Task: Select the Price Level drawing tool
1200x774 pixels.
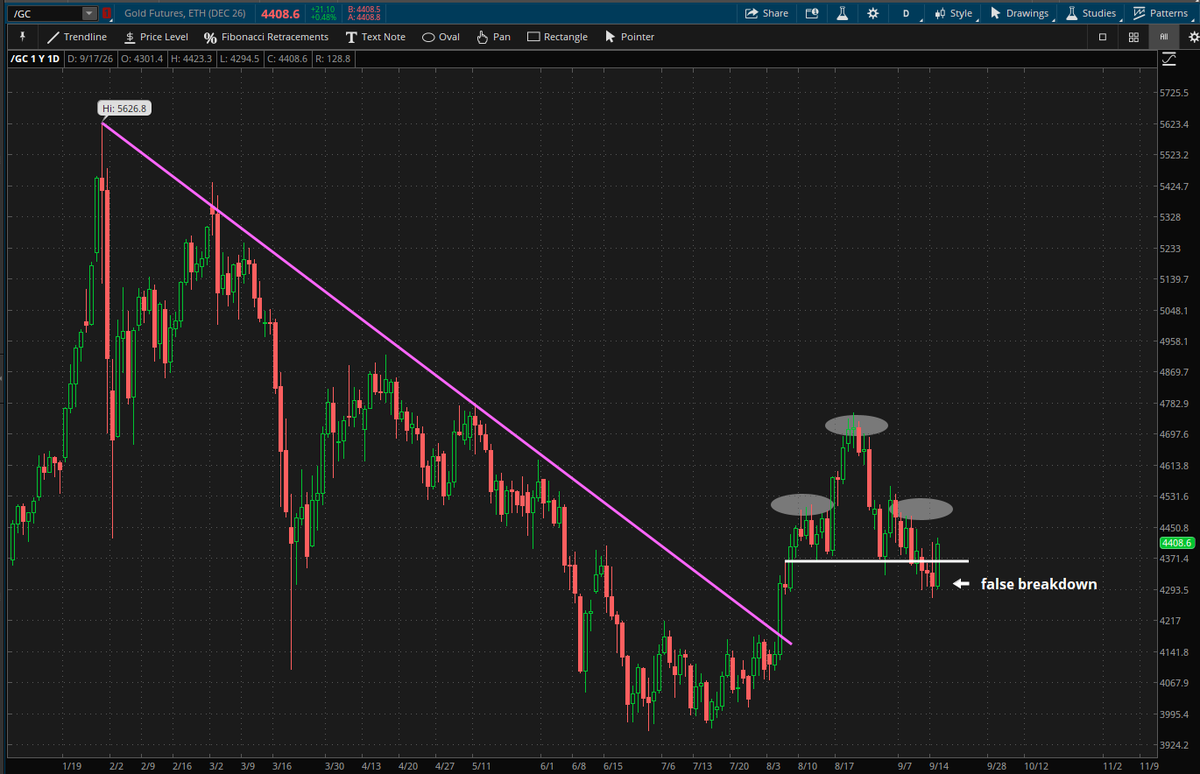Action: coord(155,37)
